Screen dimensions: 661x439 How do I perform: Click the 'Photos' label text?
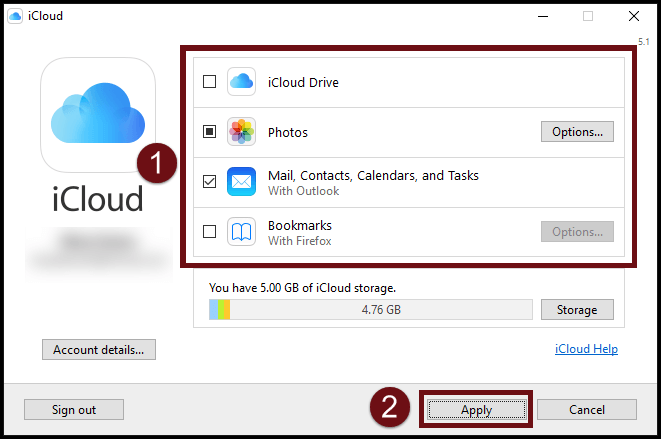pyautogui.click(x=288, y=132)
